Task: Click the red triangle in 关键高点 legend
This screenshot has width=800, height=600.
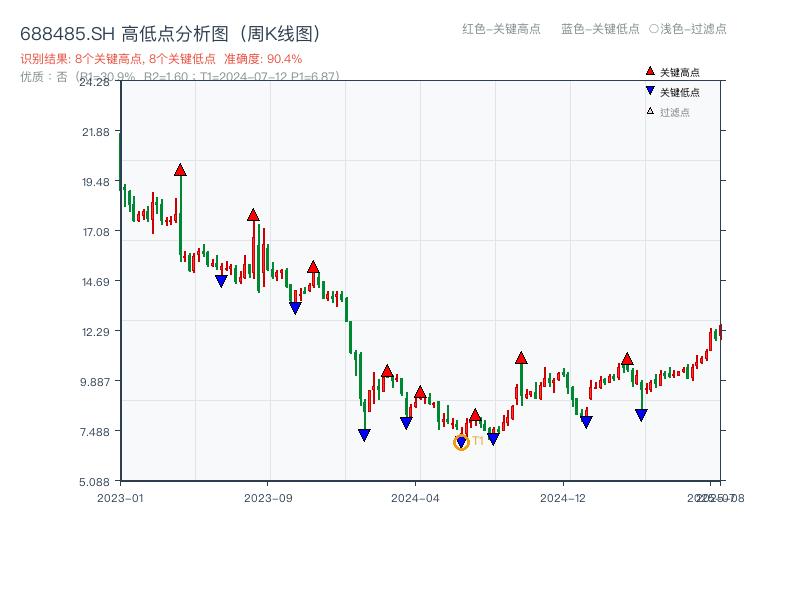Action: [x=650, y=71]
